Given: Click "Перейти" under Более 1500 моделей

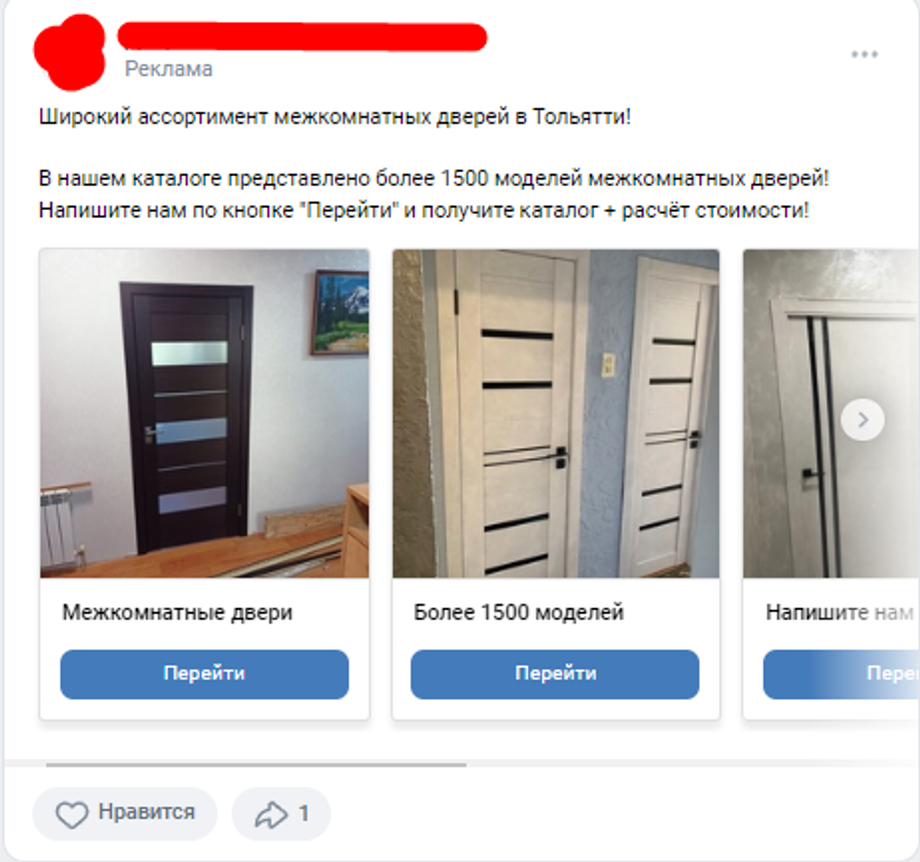Looking at the screenshot, I should 555,674.
